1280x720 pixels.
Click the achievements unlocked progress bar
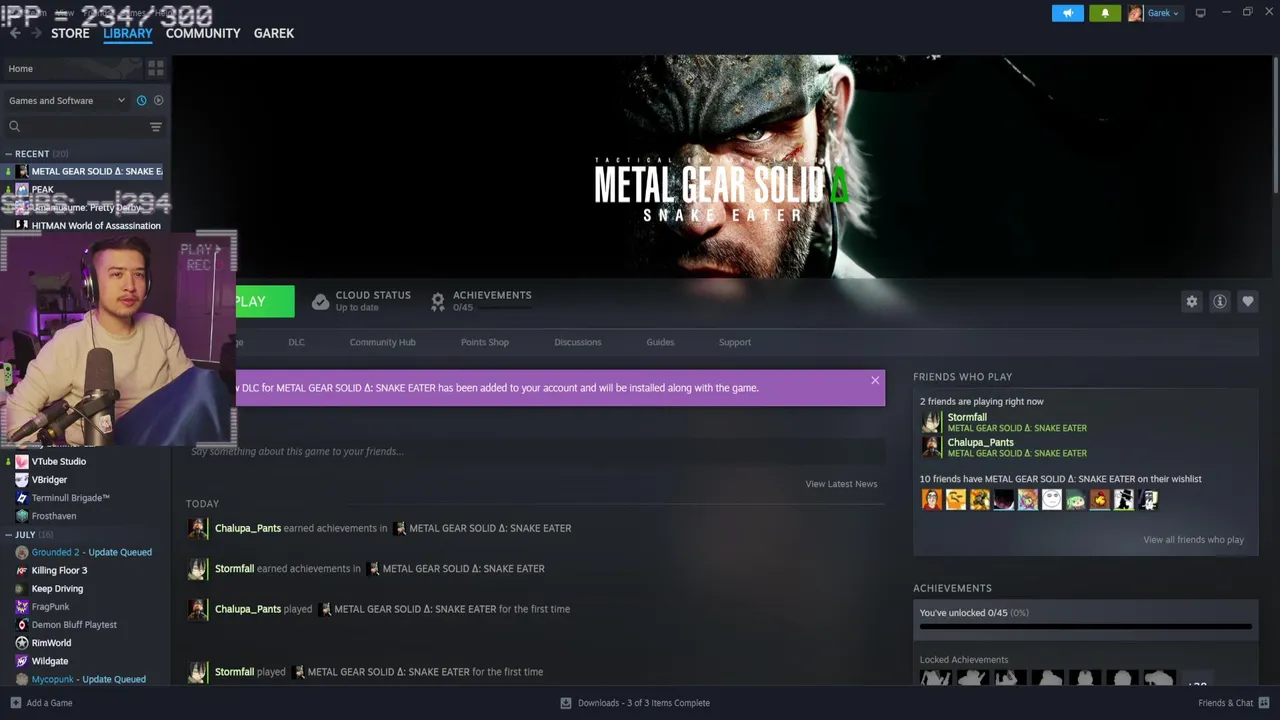1085,627
